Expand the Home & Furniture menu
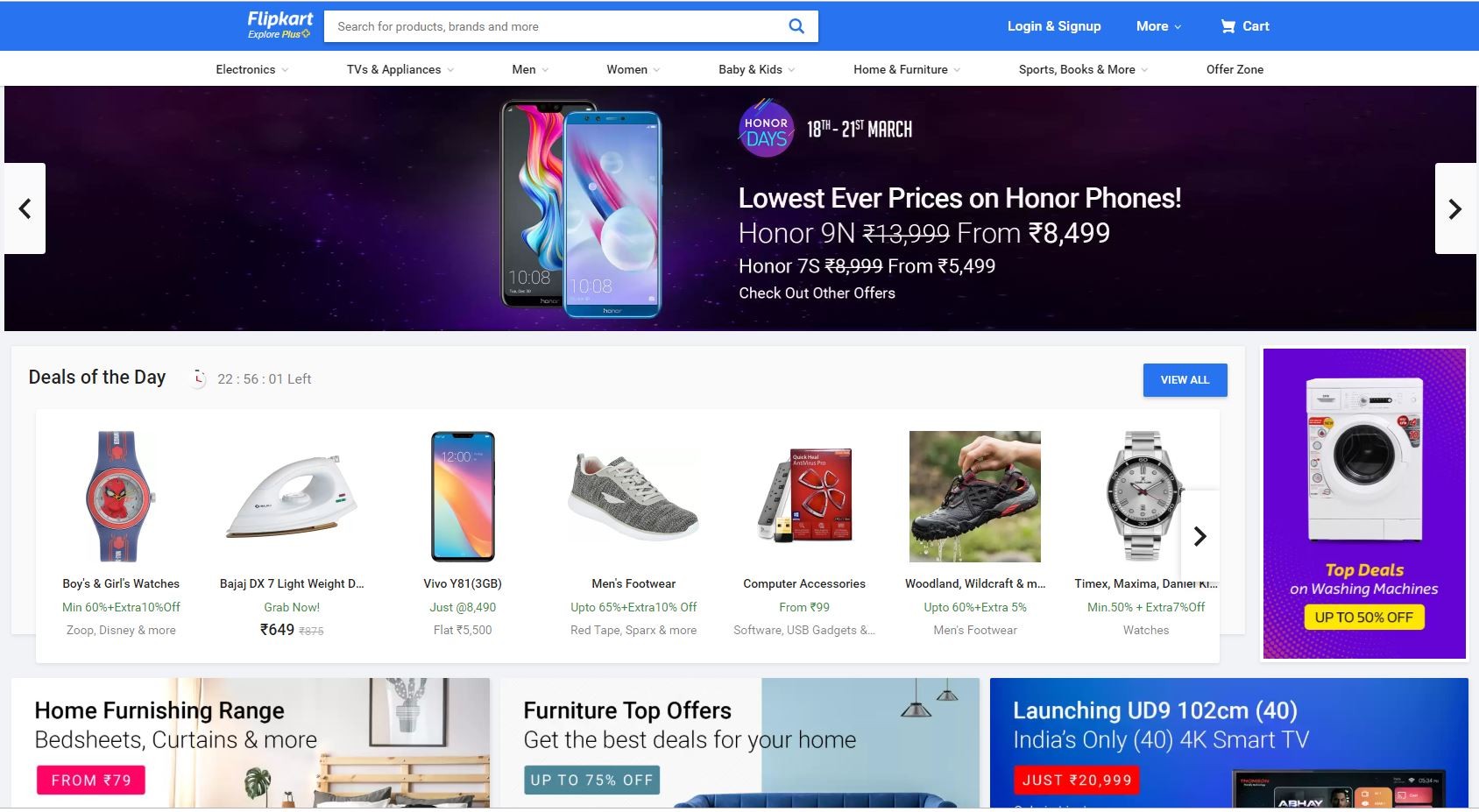The height and width of the screenshot is (812, 1479). pos(907,69)
